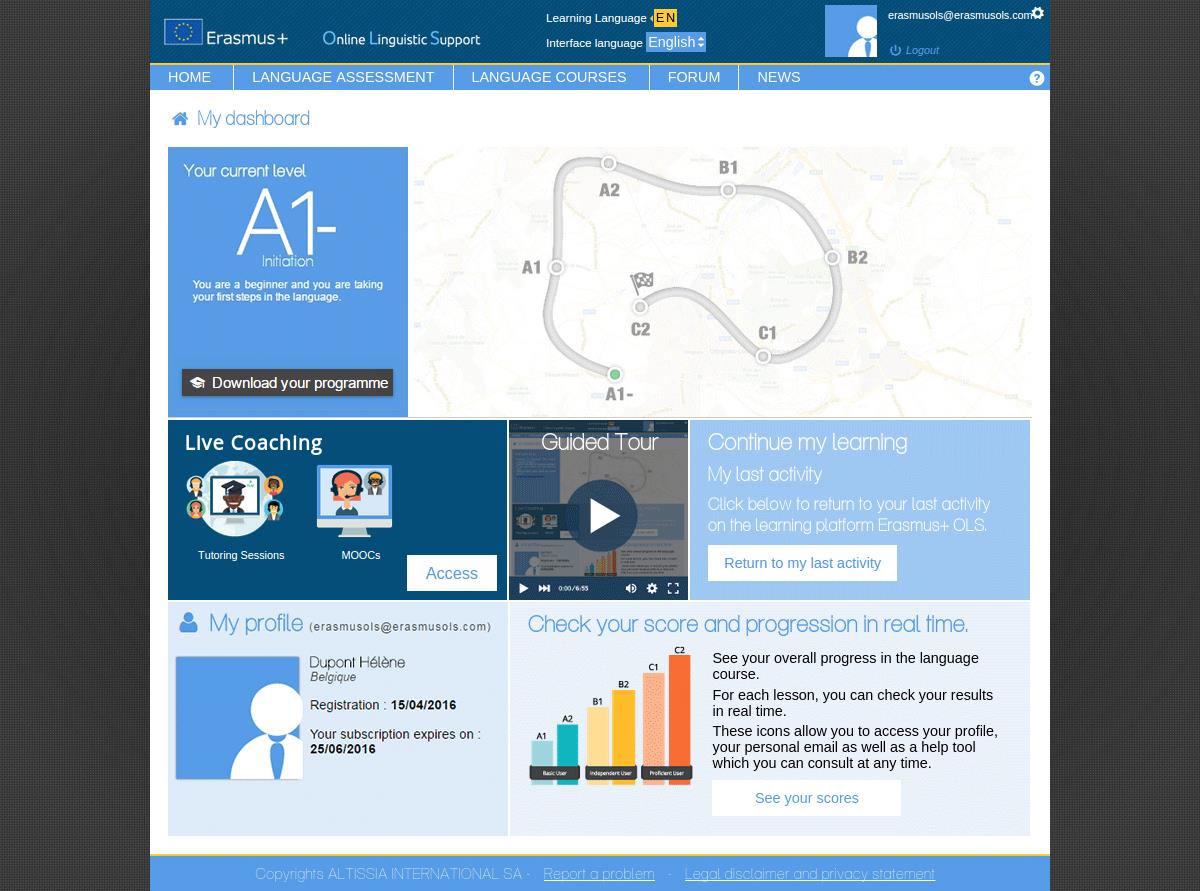This screenshot has width=1200, height=891.
Task: Click the A1- green marker on map
Action: click(x=615, y=375)
